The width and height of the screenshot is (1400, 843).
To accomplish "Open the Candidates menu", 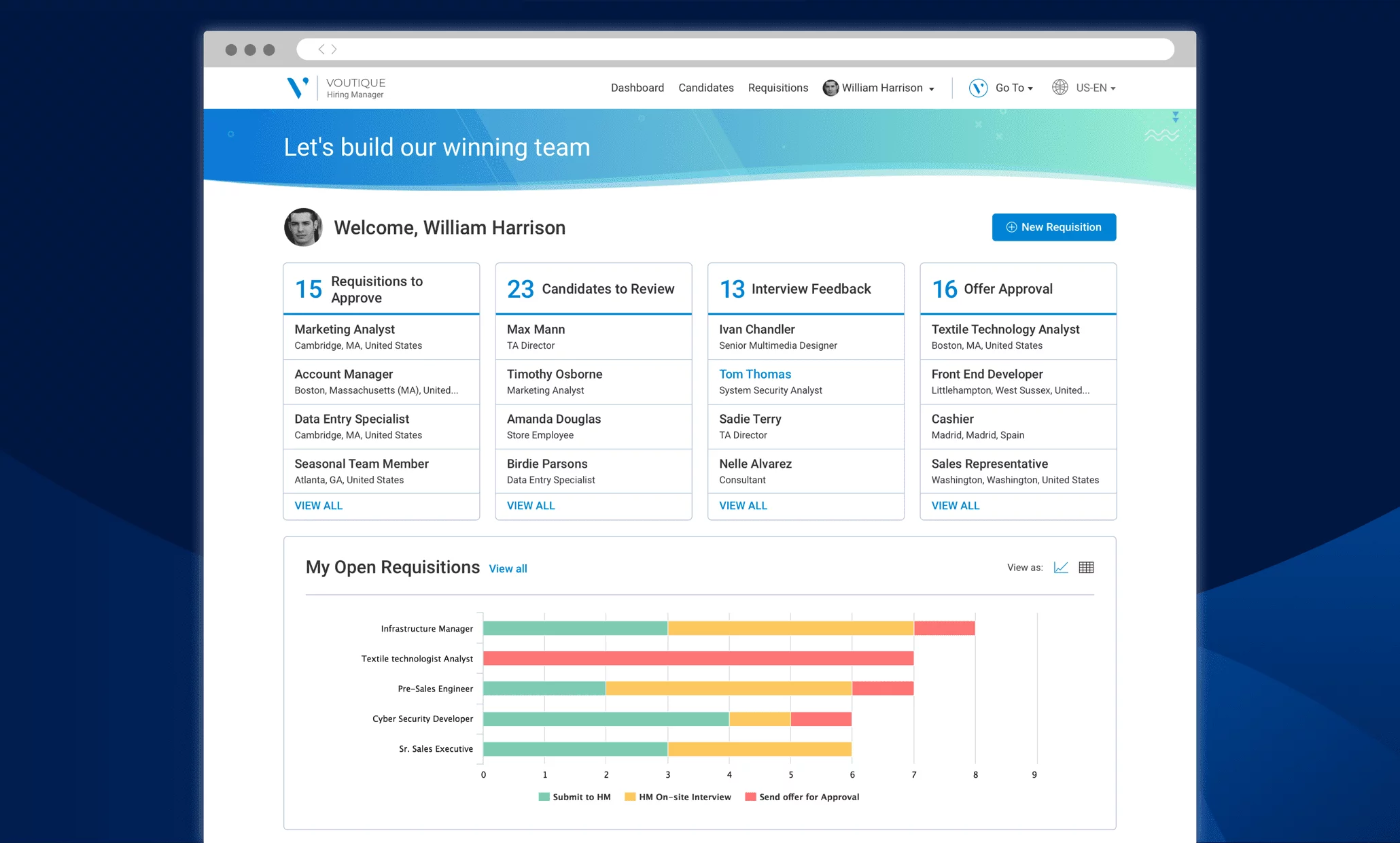I will tap(705, 88).
